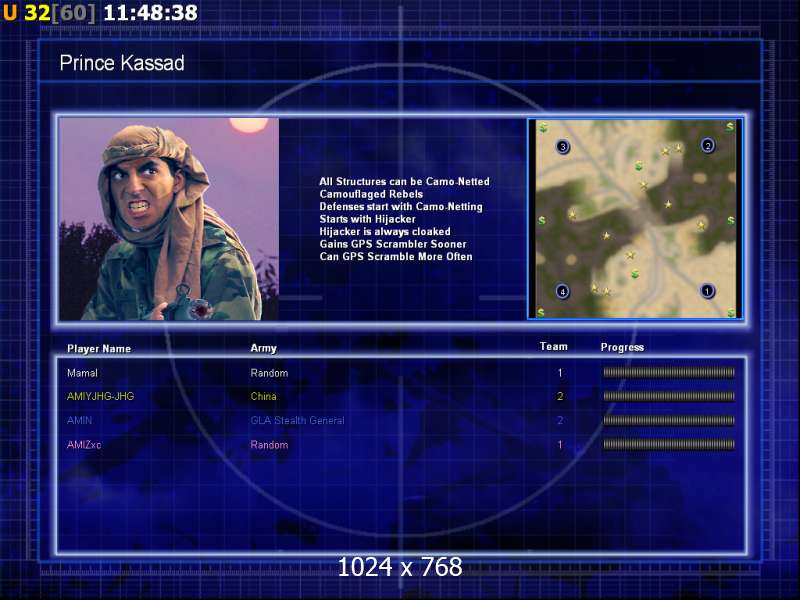This screenshot has width=800, height=600.
Task: Click 'Starts with Hijacker' text
Action: tap(367, 219)
